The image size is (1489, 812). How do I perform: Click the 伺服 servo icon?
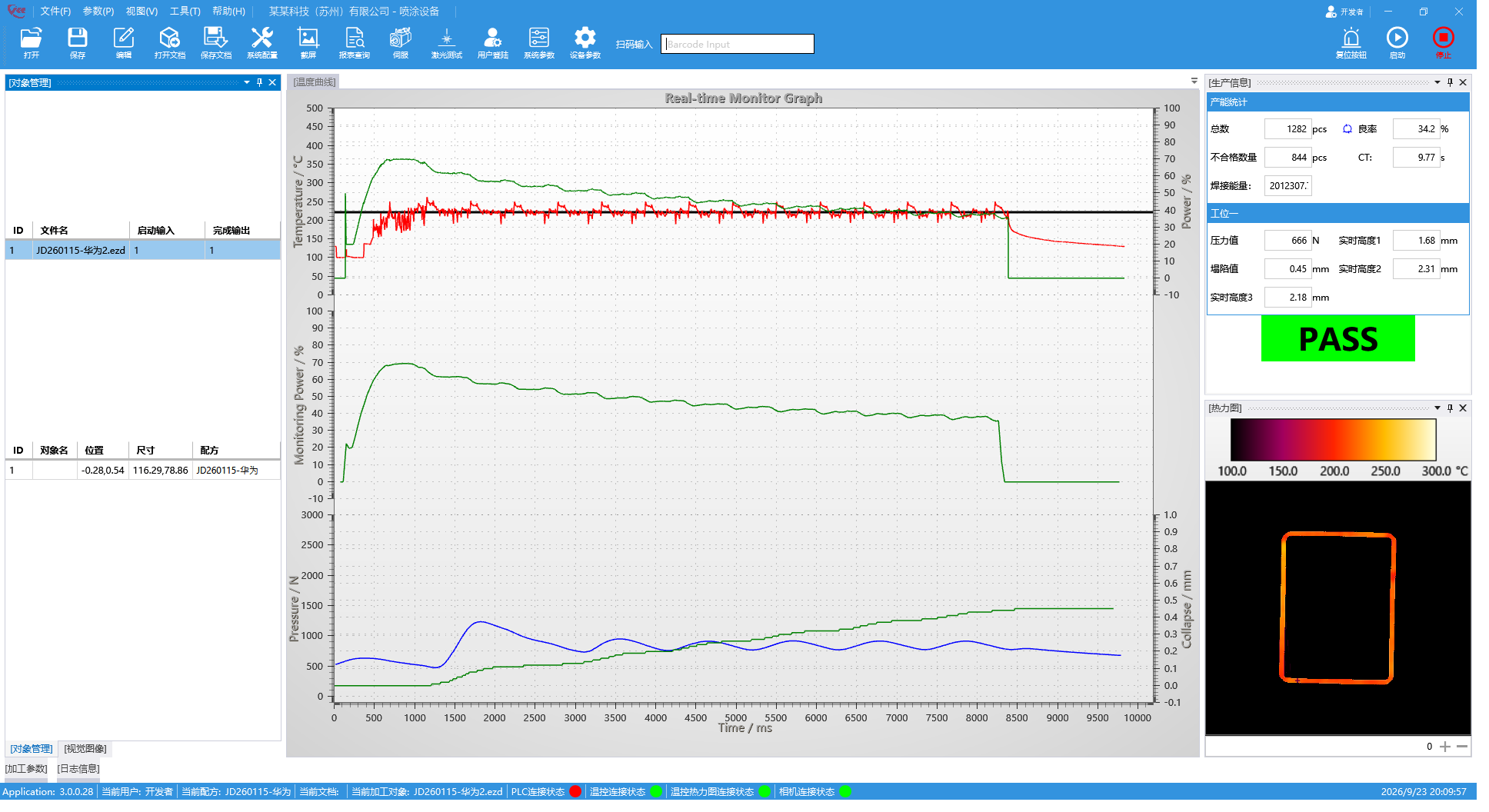[x=400, y=43]
